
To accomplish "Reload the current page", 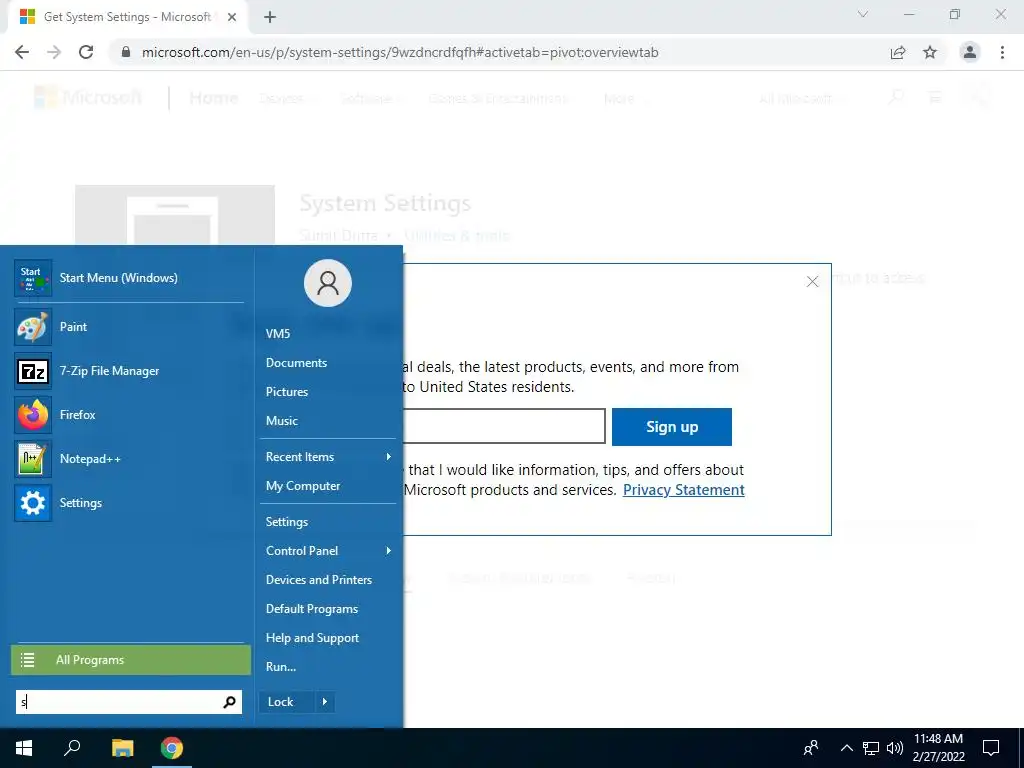I will [x=86, y=52].
